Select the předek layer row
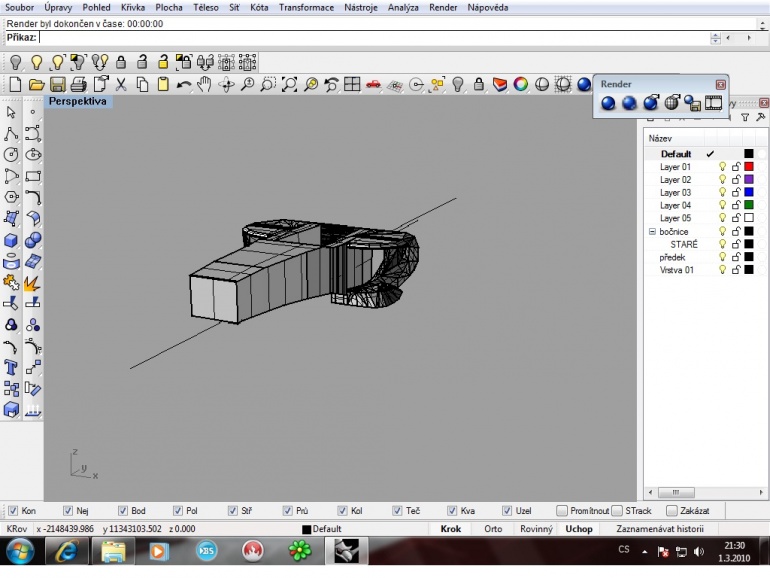The width and height of the screenshot is (770, 578). click(x=704, y=257)
